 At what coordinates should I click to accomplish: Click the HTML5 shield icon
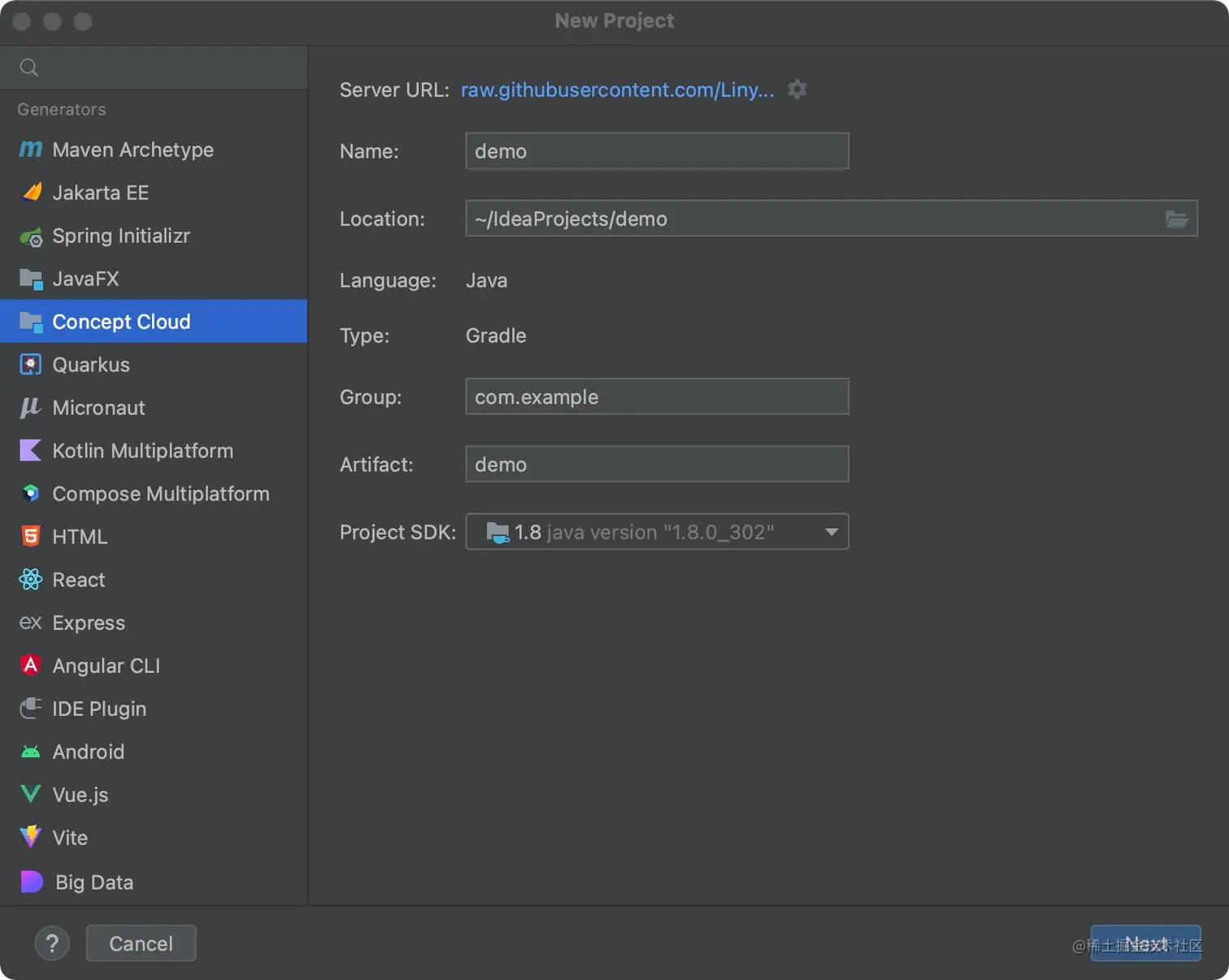31,536
